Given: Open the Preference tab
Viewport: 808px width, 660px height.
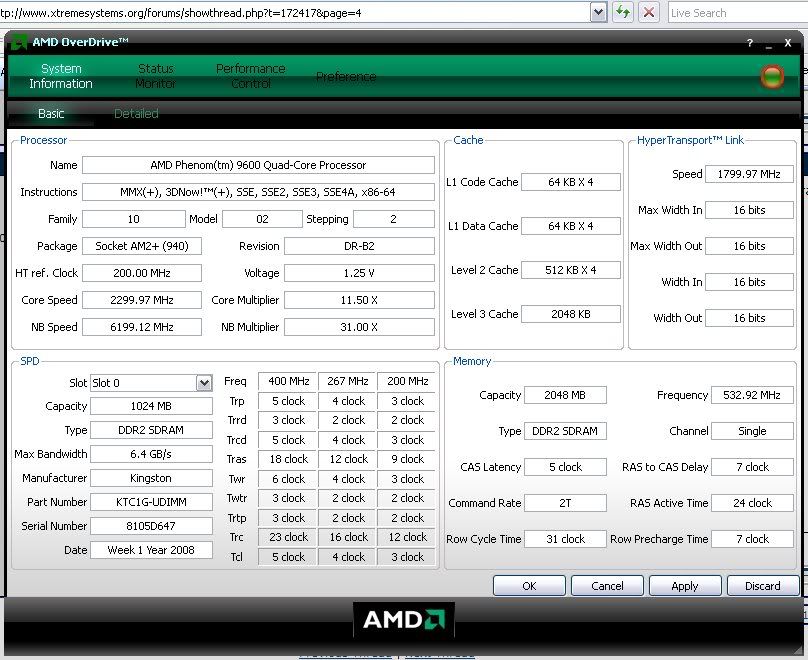Looking at the screenshot, I should (346, 77).
